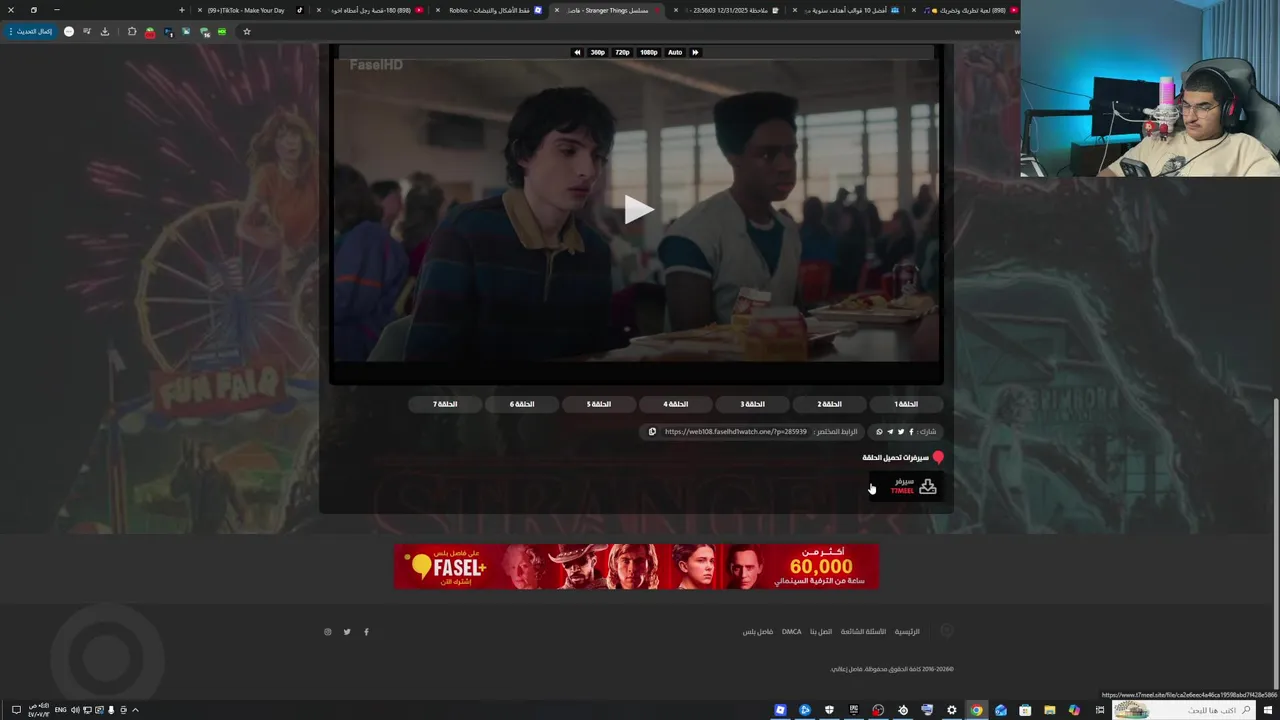This screenshot has height=720, width=1280.
Task: Open episode الحلقة 6
Action: (522, 404)
